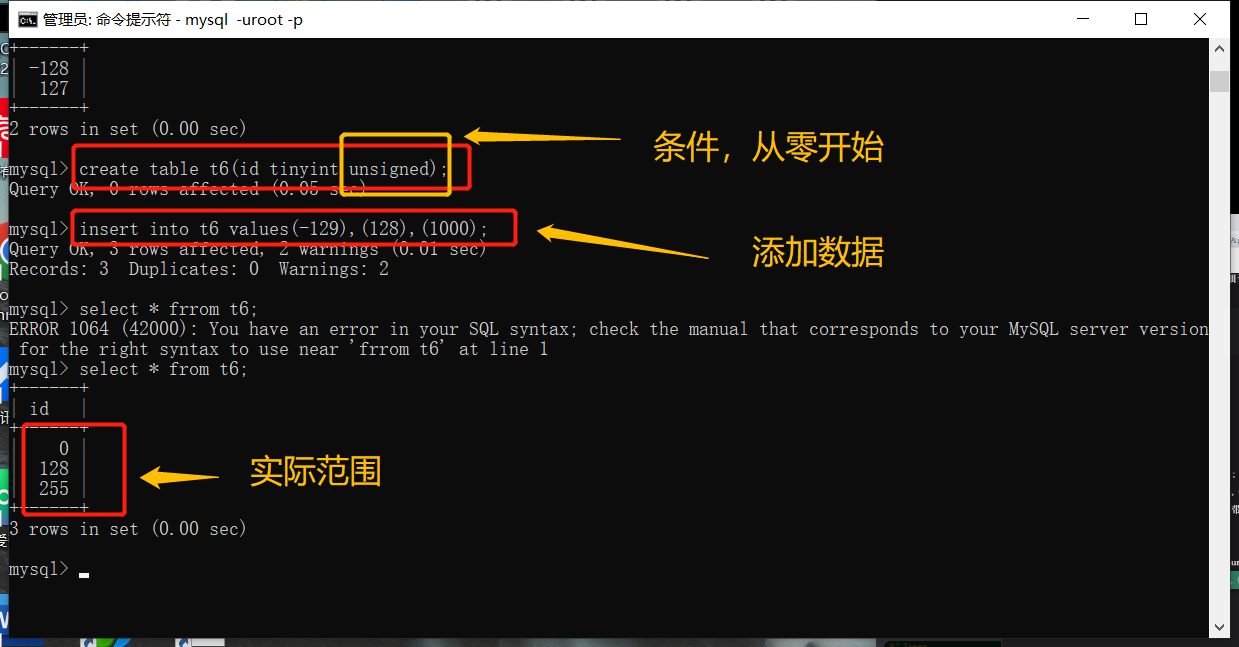Click the scrollbar up arrow

[1218, 48]
